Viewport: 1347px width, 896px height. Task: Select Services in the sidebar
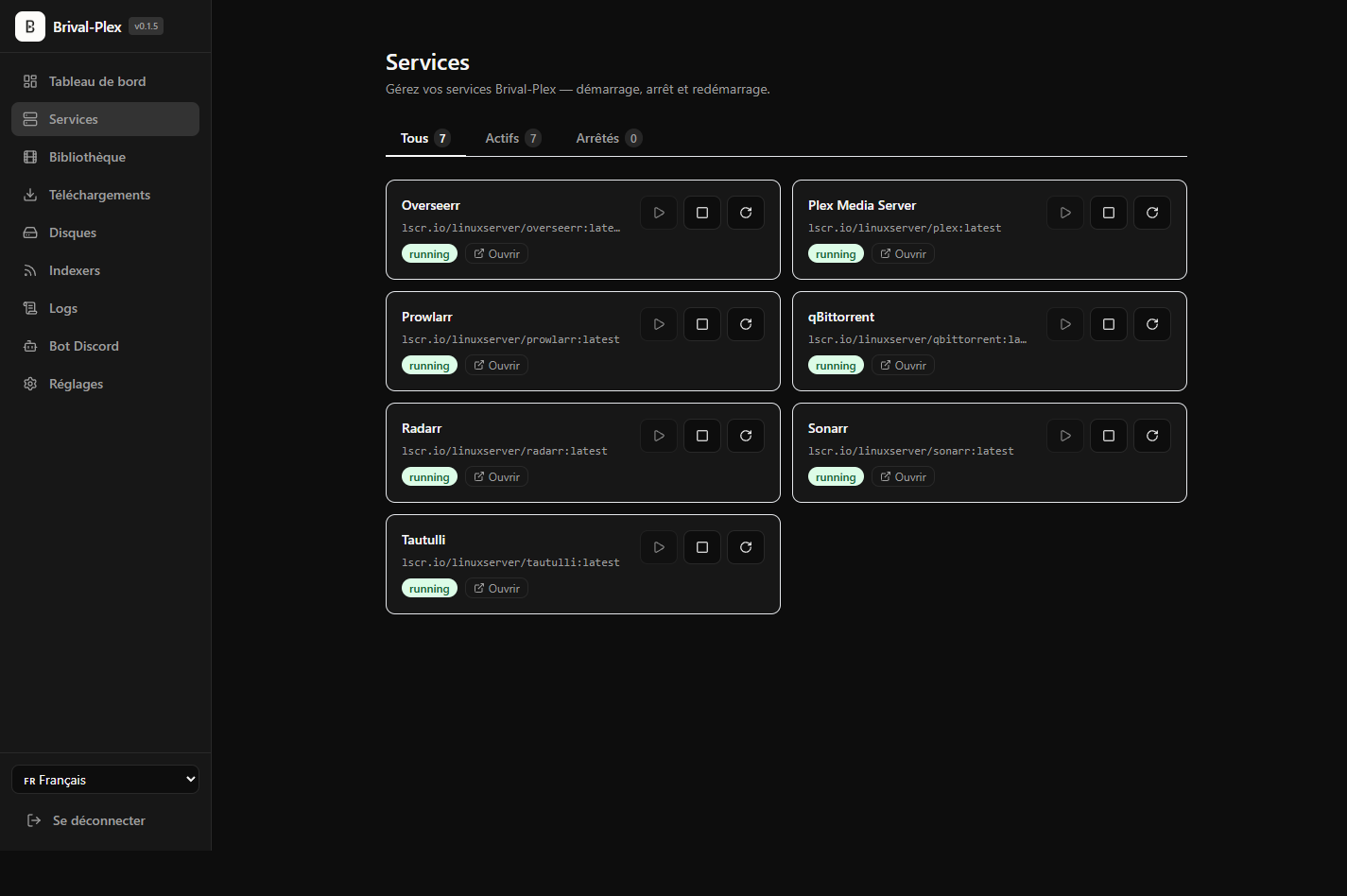[x=105, y=119]
